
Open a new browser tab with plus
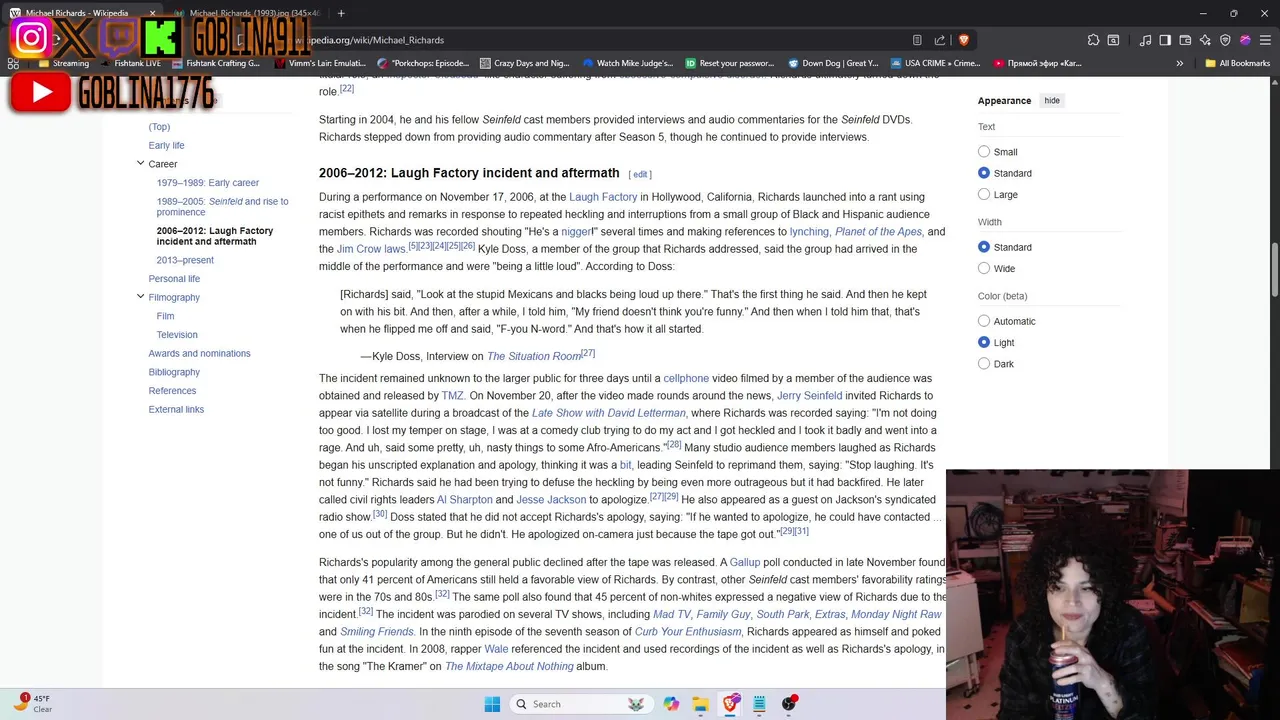coord(341,13)
